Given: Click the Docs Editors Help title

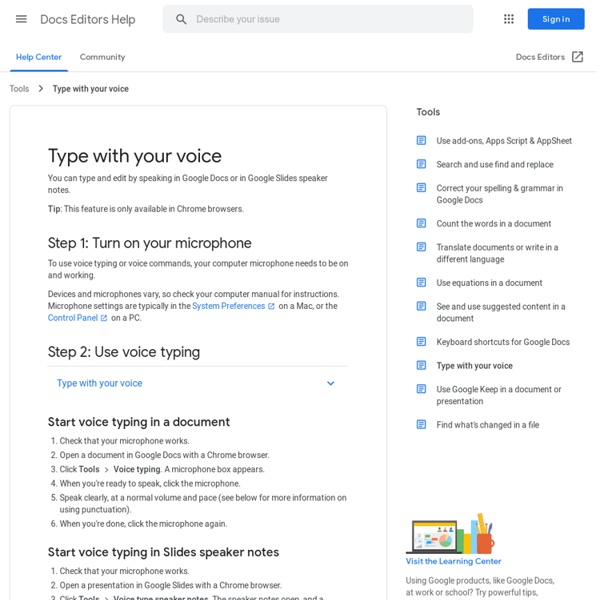Looking at the screenshot, I should pyautogui.click(x=88, y=19).
